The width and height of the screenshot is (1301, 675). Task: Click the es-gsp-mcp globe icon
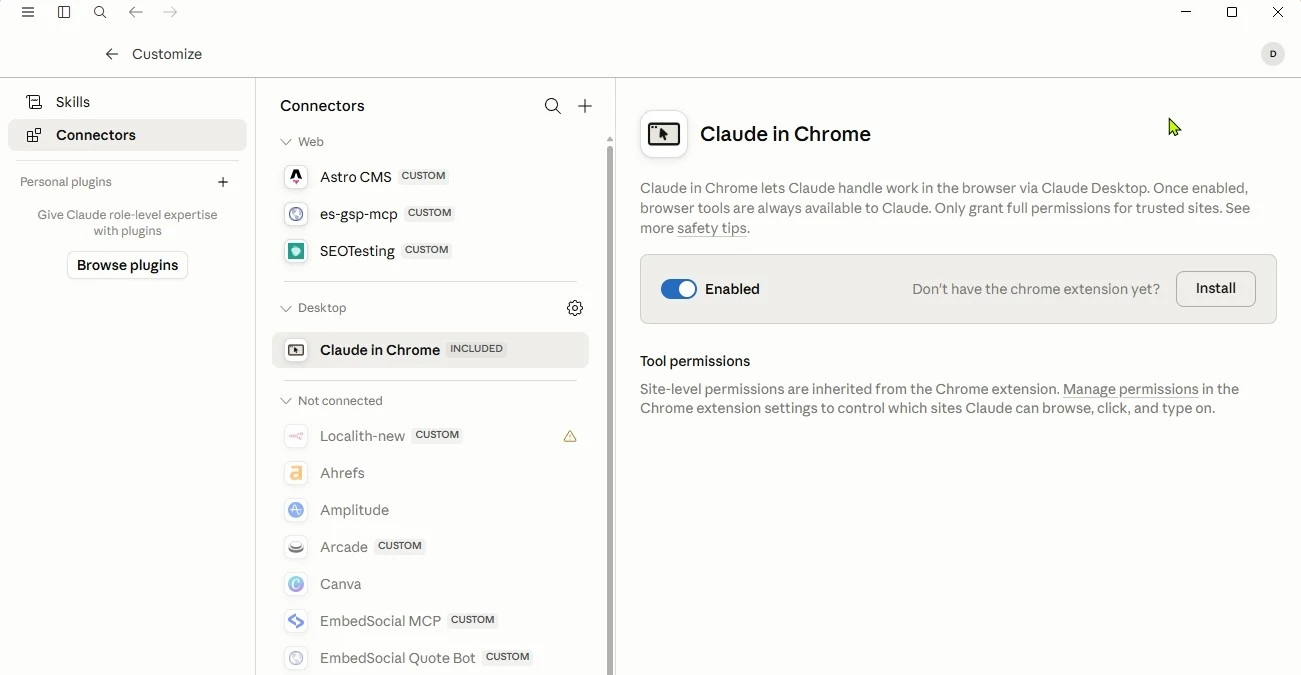tap(296, 214)
